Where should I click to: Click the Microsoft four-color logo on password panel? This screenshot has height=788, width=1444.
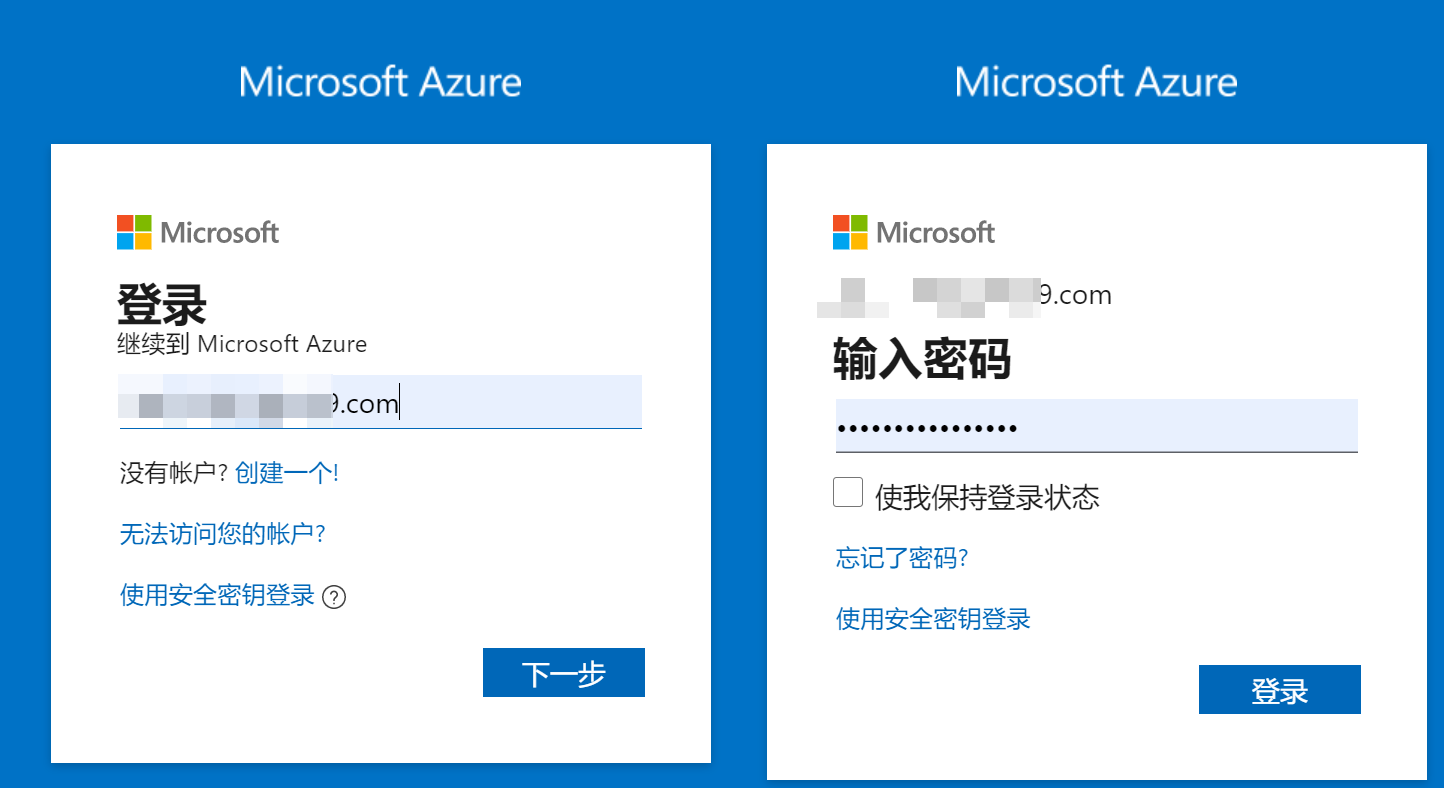click(x=850, y=232)
